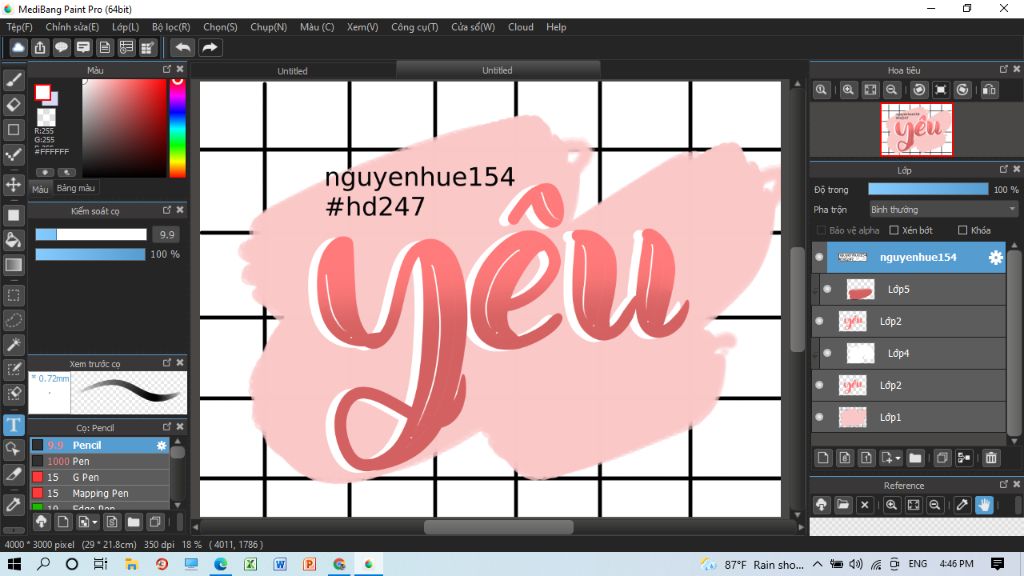This screenshot has height=576, width=1024.
Task: Open the Bộ lọc(R) menu
Action: coord(171,27)
